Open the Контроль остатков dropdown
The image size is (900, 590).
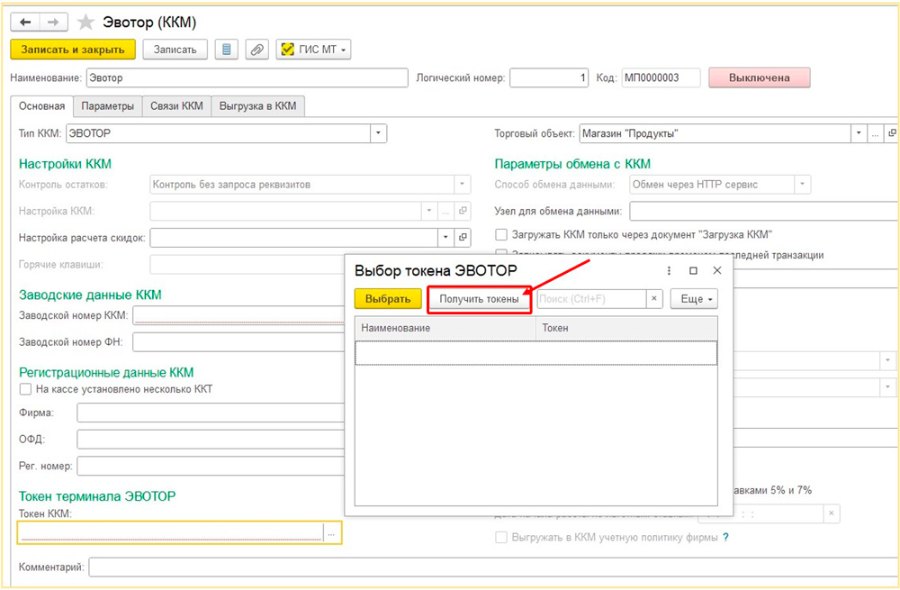[x=463, y=184]
